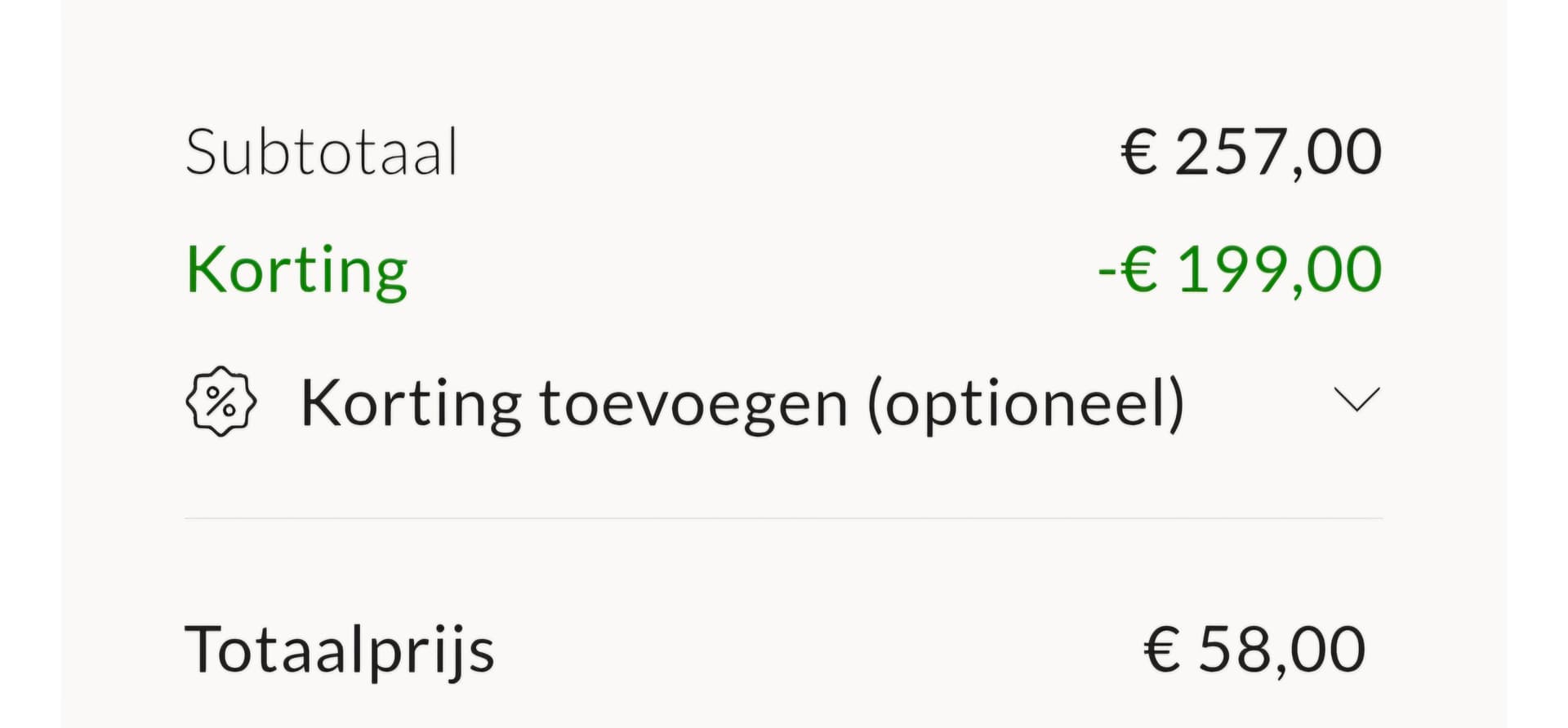This screenshot has height=728, width=1568.
Task: Click the "58" digits in the total price
Action: click(1232, 650)
